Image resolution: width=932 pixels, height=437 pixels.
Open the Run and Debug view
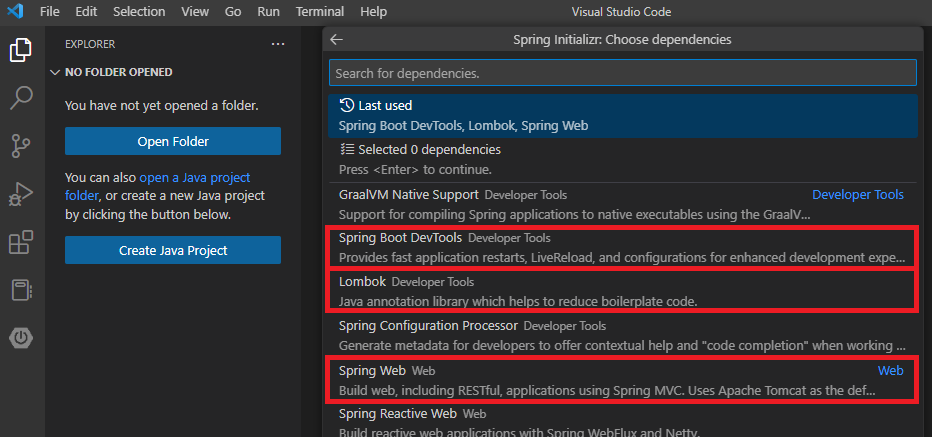point(21,194)
